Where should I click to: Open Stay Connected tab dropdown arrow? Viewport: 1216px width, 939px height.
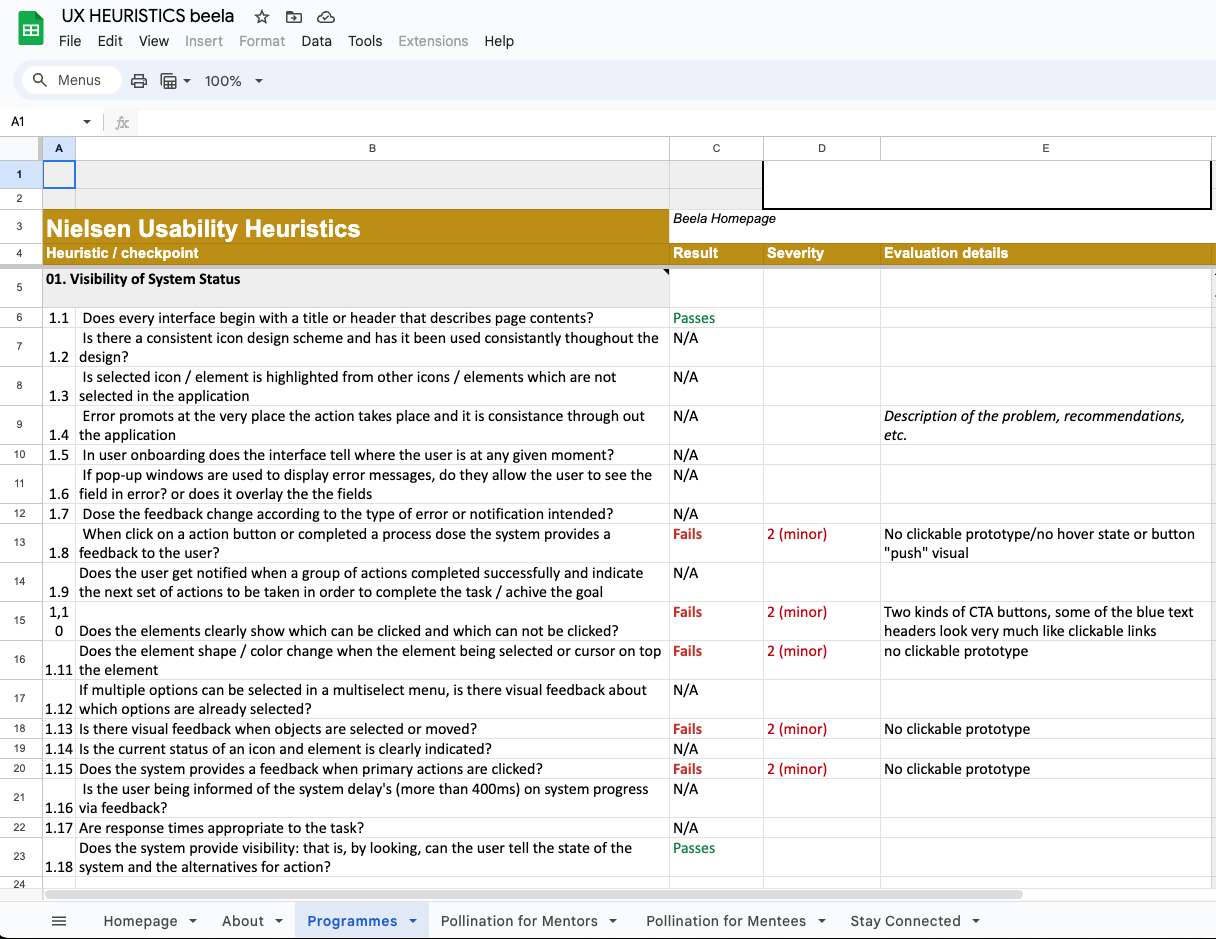coord(976,921)
